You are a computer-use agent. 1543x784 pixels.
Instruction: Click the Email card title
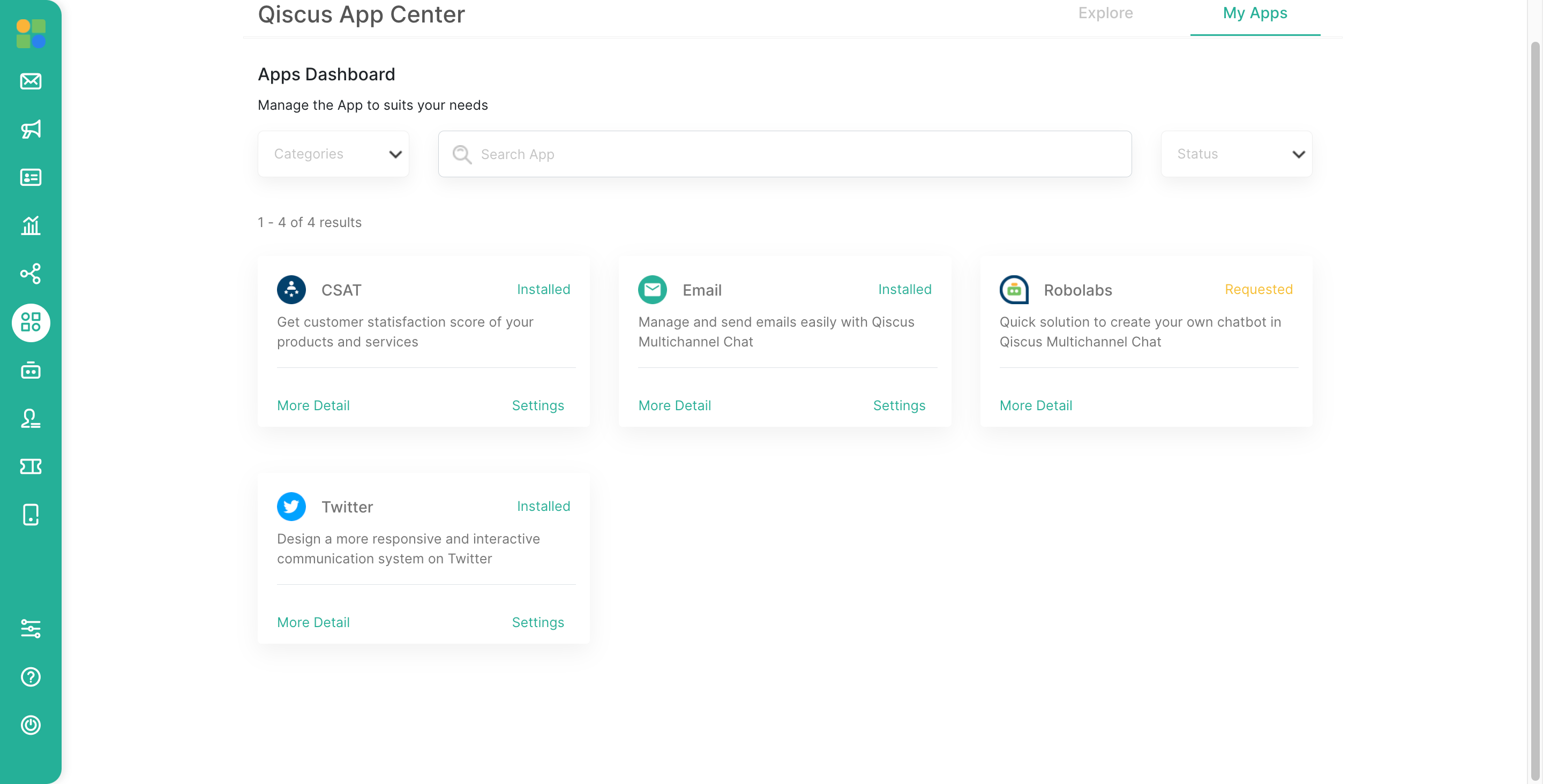(x=702, y=290)
